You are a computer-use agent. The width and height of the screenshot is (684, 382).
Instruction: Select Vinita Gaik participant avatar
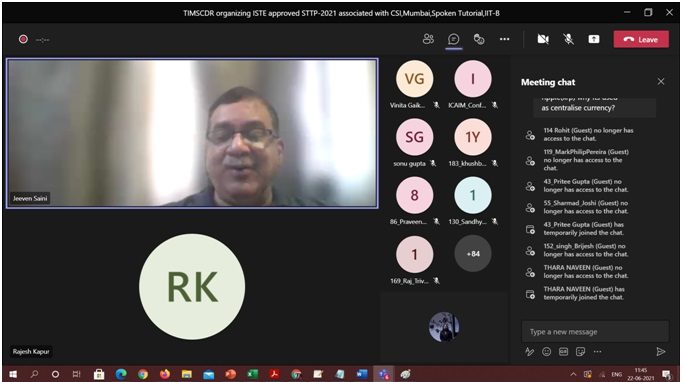414,79
